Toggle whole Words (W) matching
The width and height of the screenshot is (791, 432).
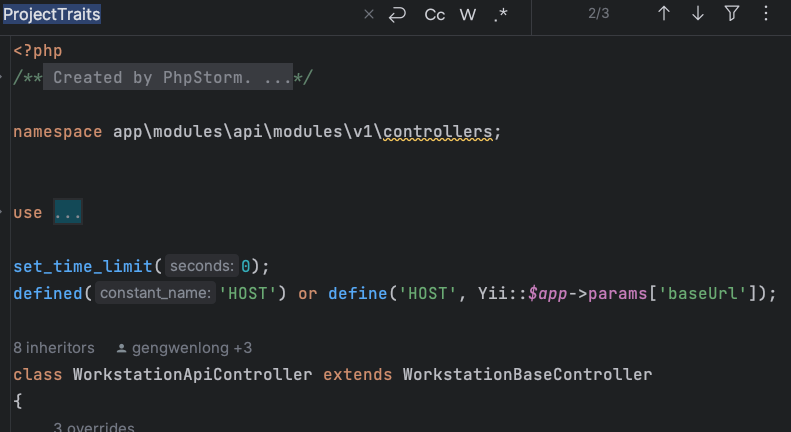click(468, 14)
